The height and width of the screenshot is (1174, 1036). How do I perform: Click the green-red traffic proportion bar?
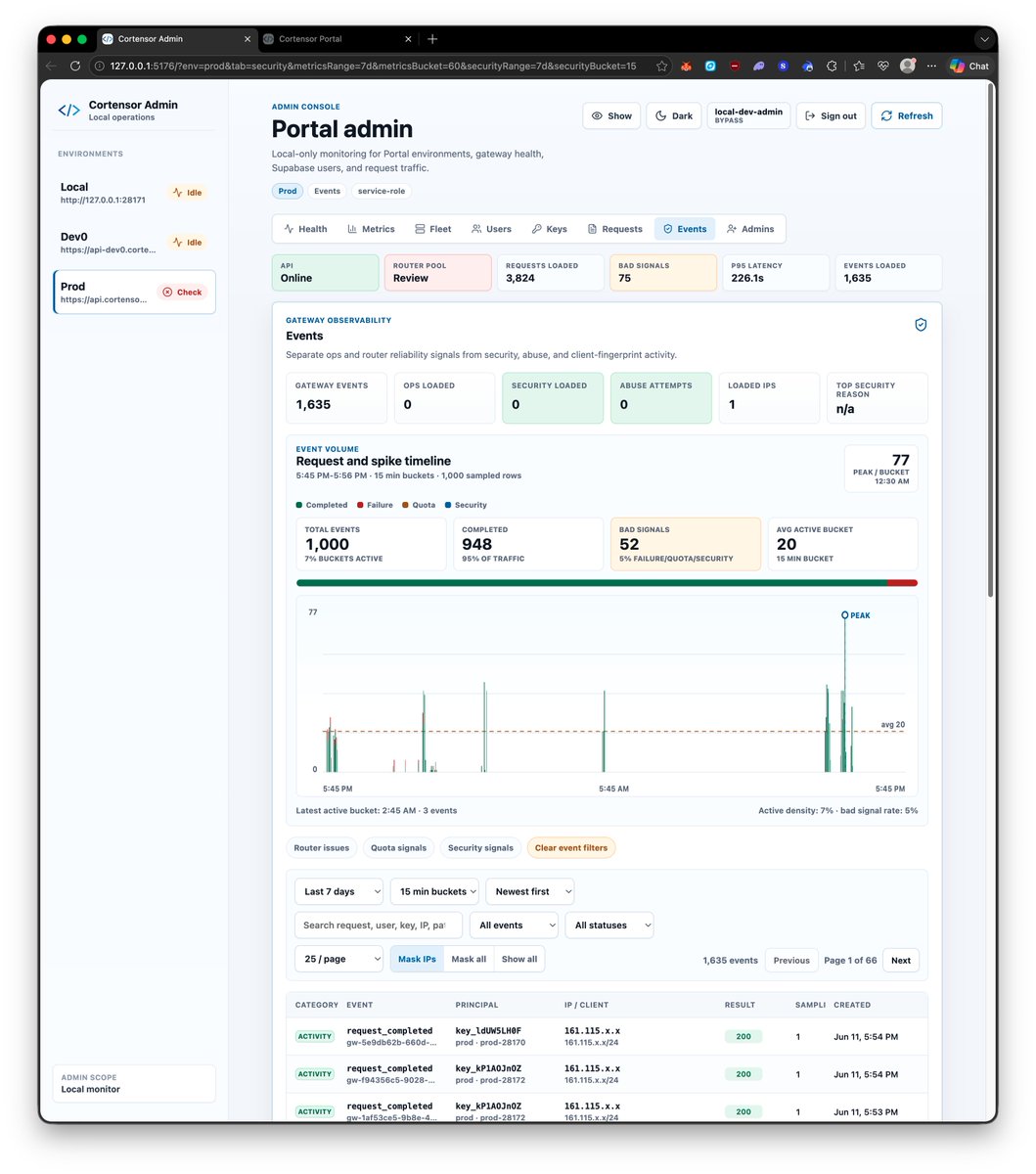pyautogui.click(x=607, y=583)
